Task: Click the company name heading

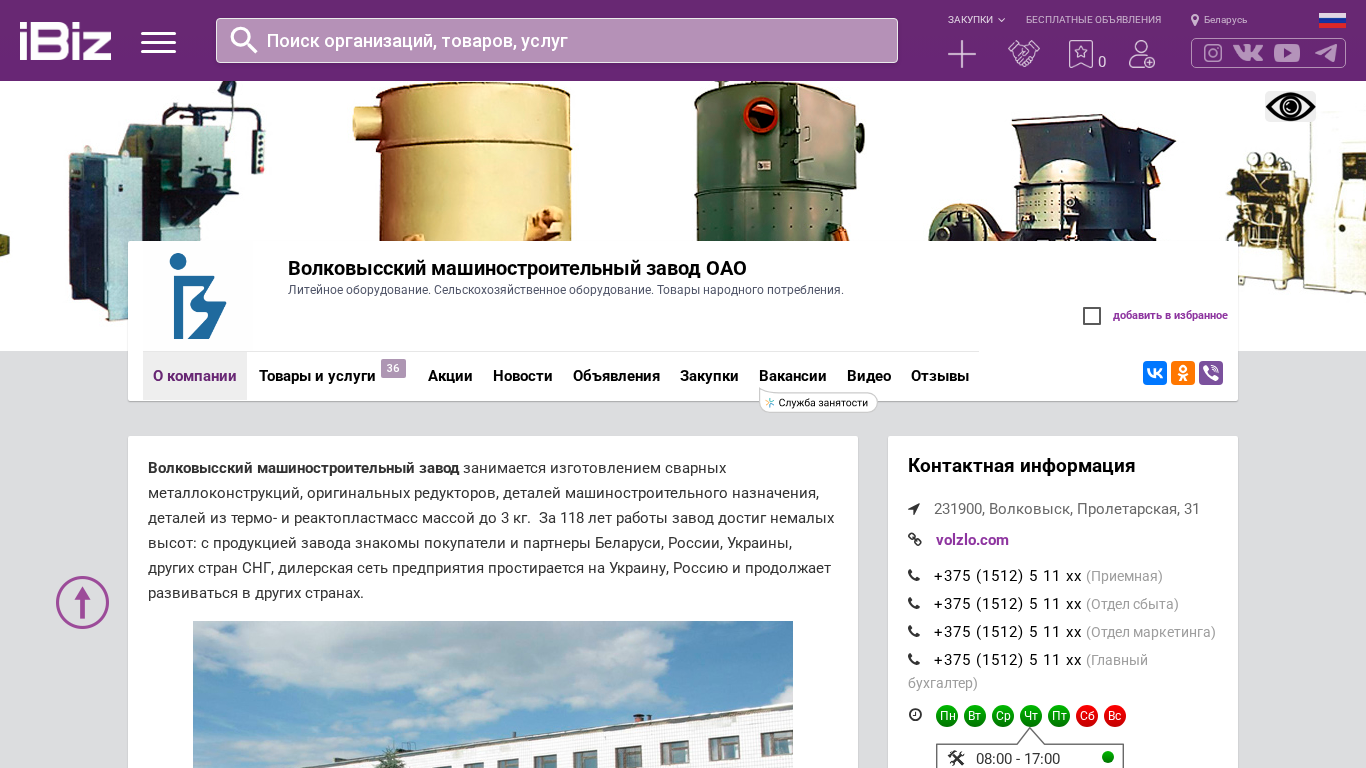Action: [x=517, y=268]
